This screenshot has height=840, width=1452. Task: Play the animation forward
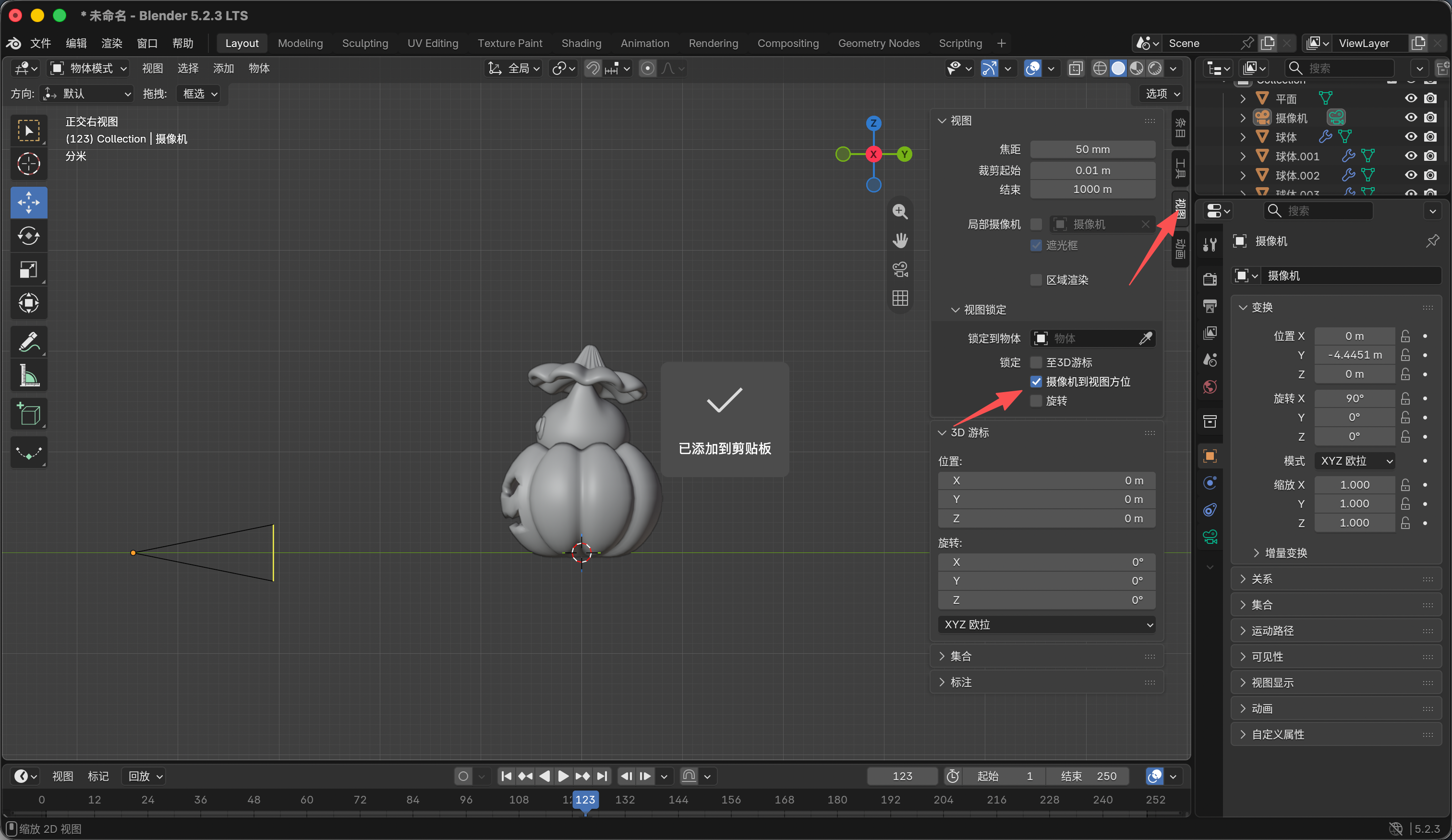[x=563, y=776]
